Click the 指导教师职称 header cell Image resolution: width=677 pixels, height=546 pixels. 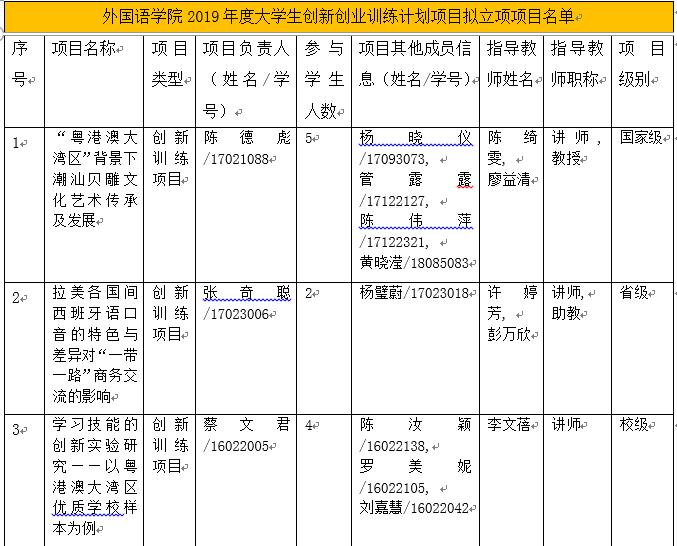pyautogui.click(x=577, y=64)
